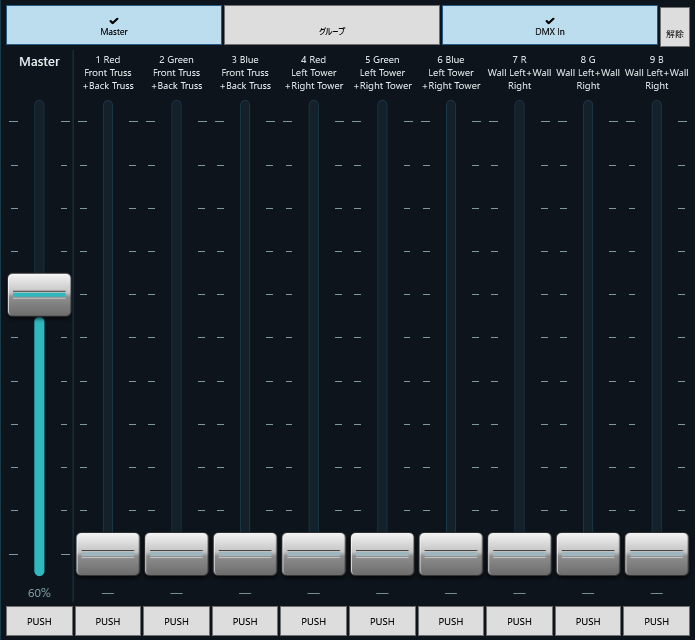Click the 9 B Wall fader handle
The height and width of the screenshot is (640, 696).
pos(656,554)
